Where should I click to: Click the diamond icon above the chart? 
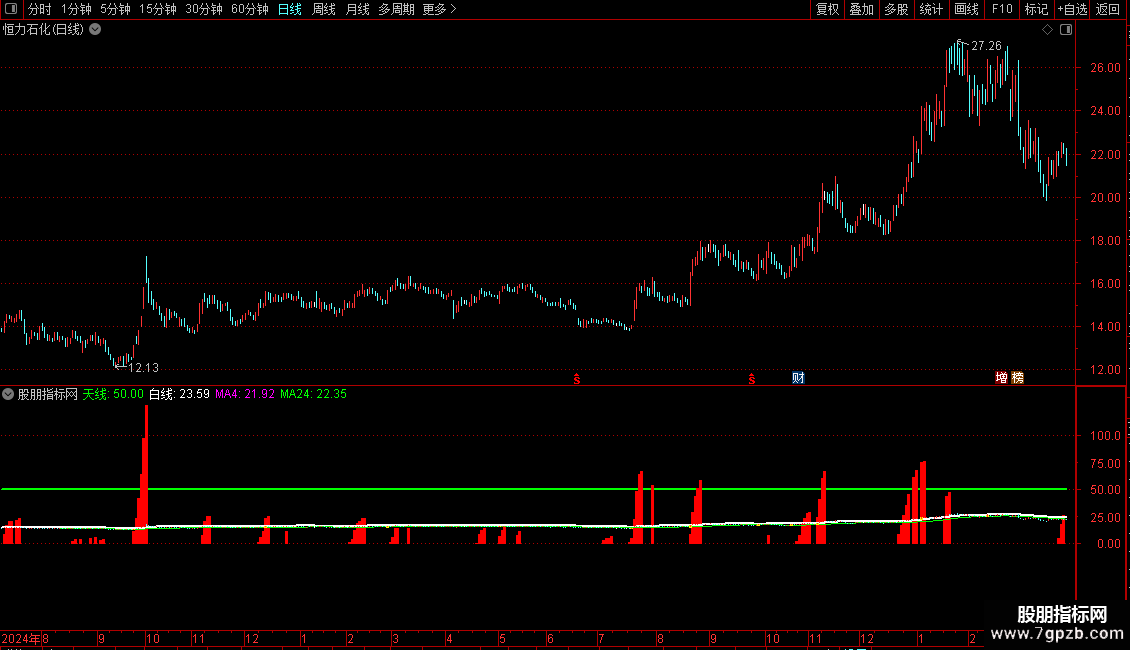[1048, 30]
